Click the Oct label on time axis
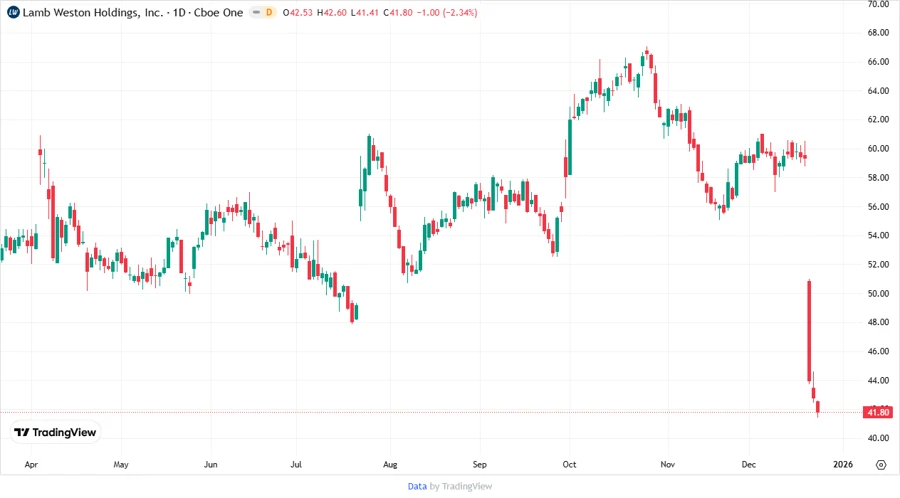900x498 pixels. coord(569,464)
